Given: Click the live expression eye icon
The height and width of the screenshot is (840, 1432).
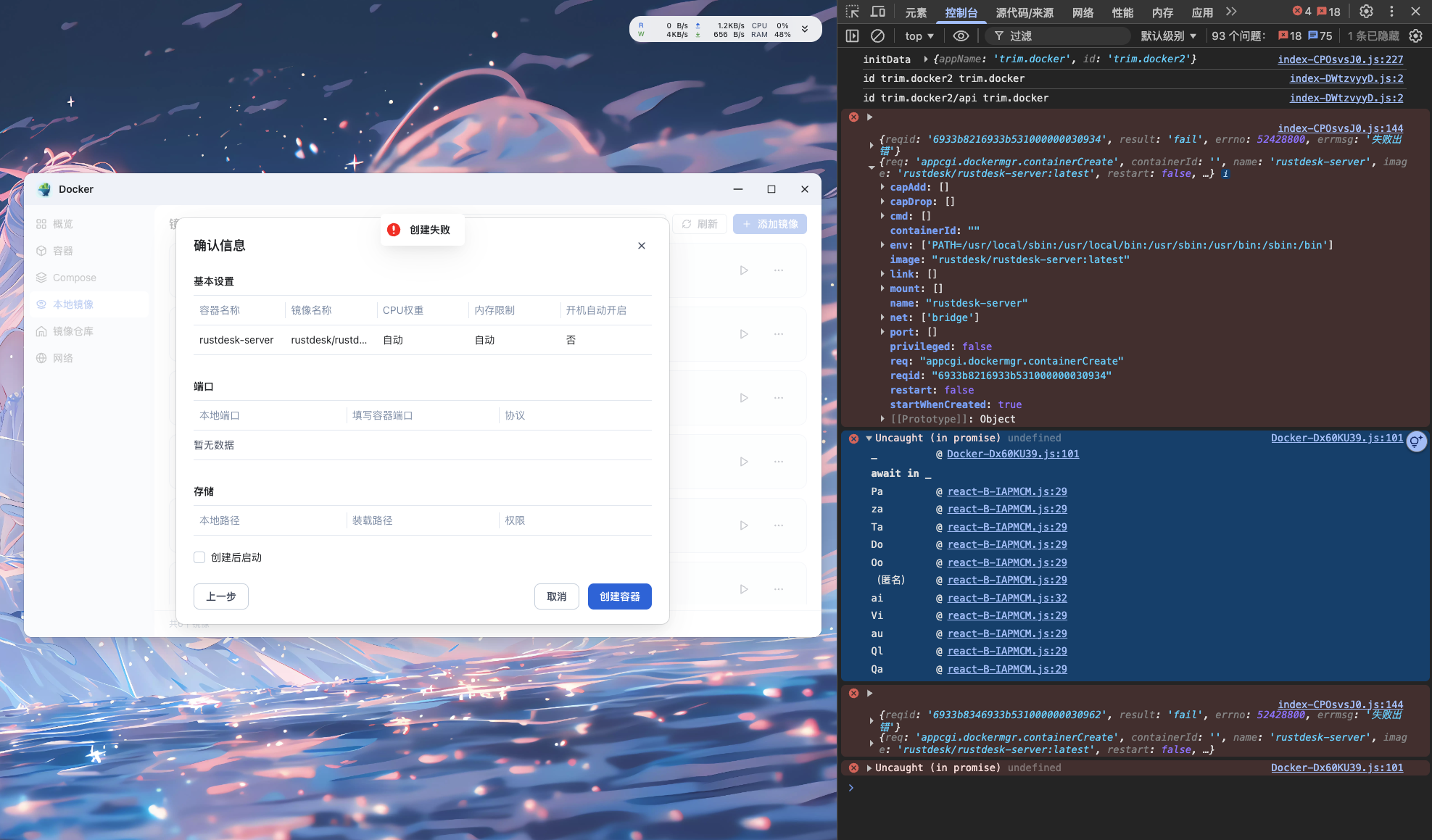Looking at the screenshot, I should pyautogui.click(x=961, y=36).
